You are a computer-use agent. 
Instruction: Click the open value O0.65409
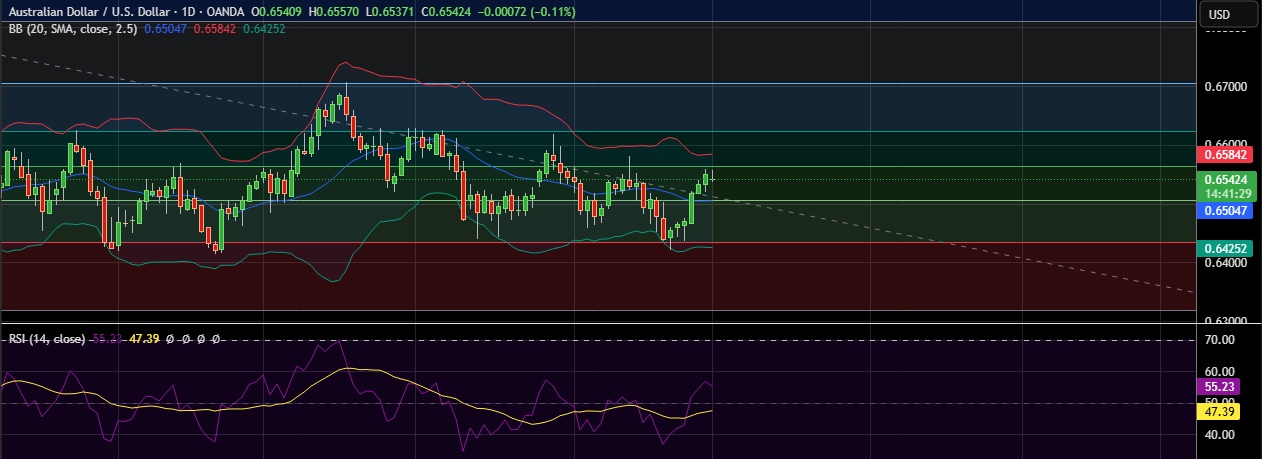tap(278, 12)
